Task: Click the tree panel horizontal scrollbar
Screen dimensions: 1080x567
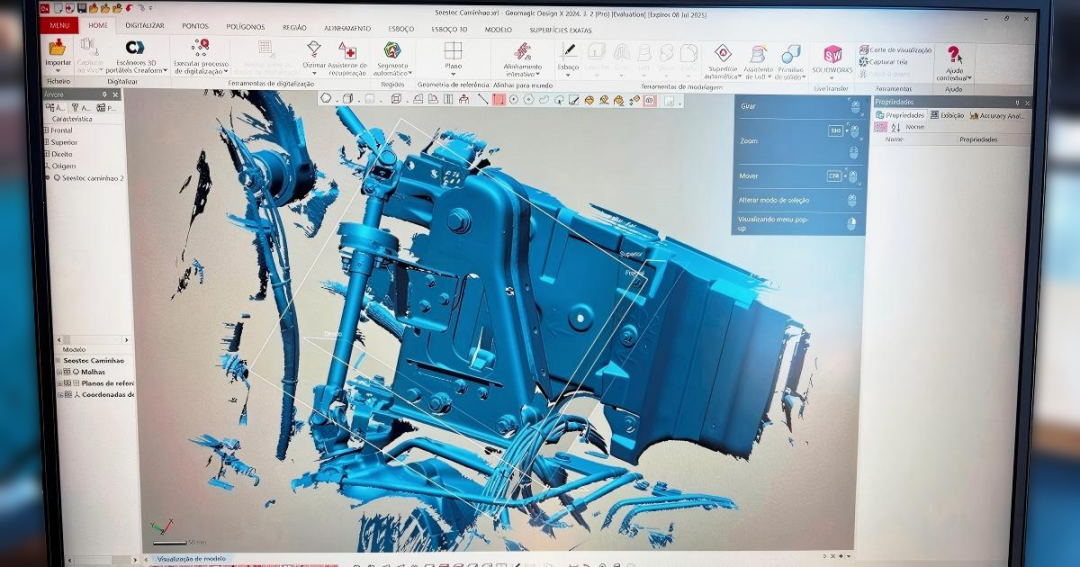Action: tap(88, 340)
